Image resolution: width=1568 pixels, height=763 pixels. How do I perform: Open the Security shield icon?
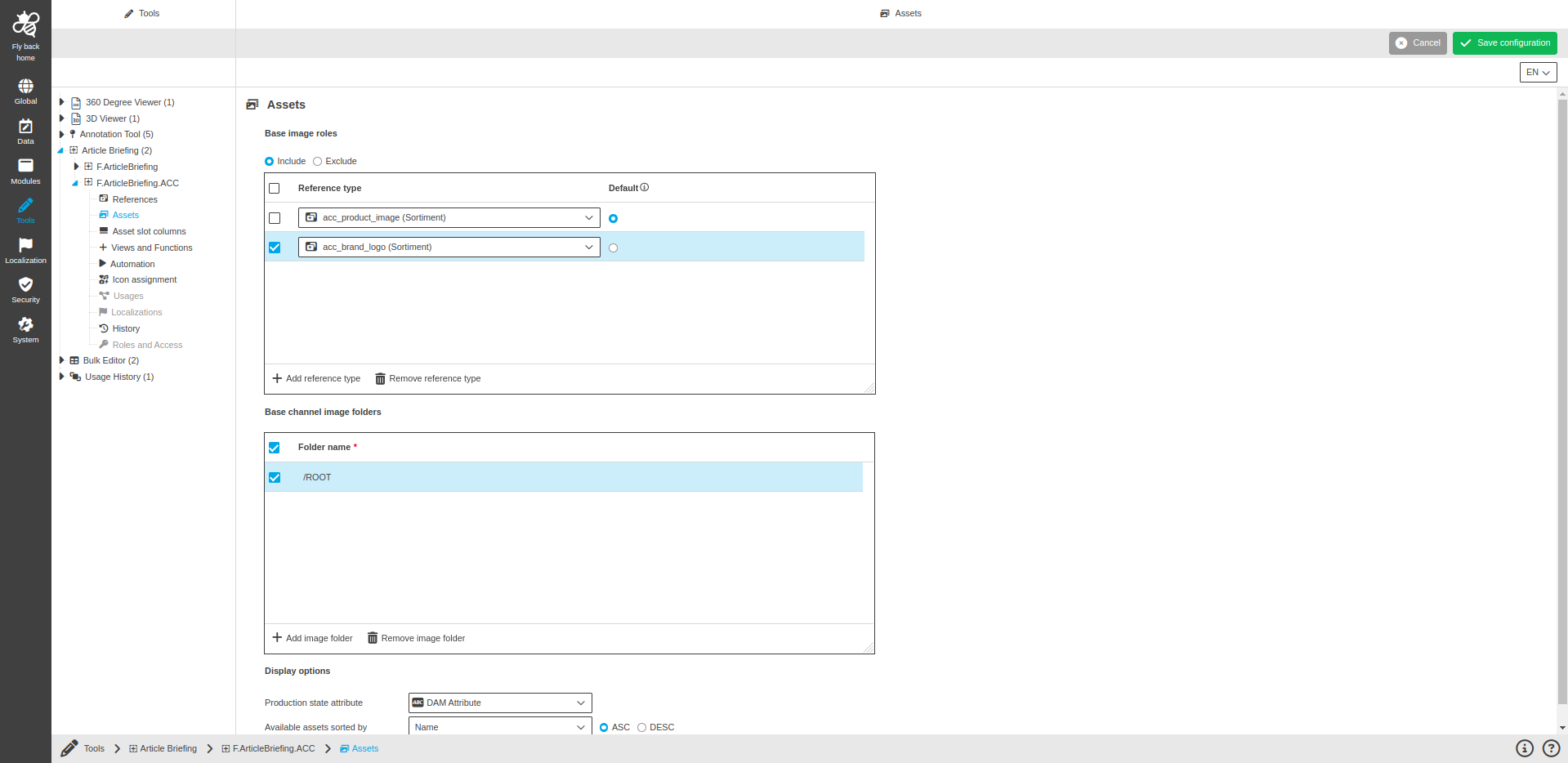click(x=25, y=284)
